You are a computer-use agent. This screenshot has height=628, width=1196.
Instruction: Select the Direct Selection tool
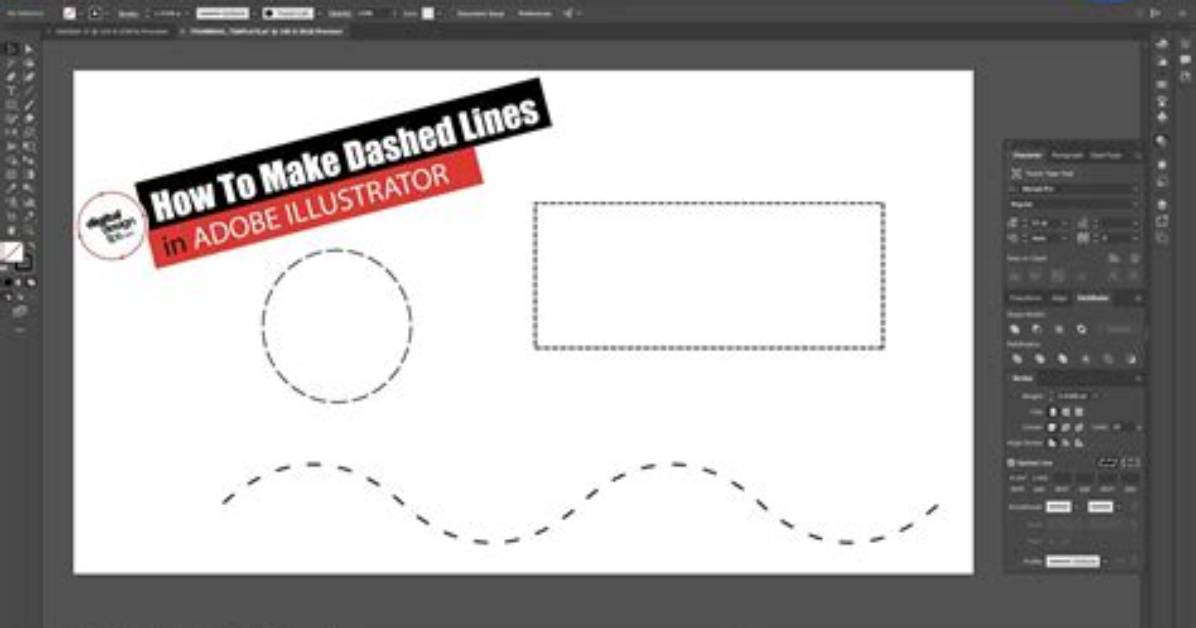28,50
